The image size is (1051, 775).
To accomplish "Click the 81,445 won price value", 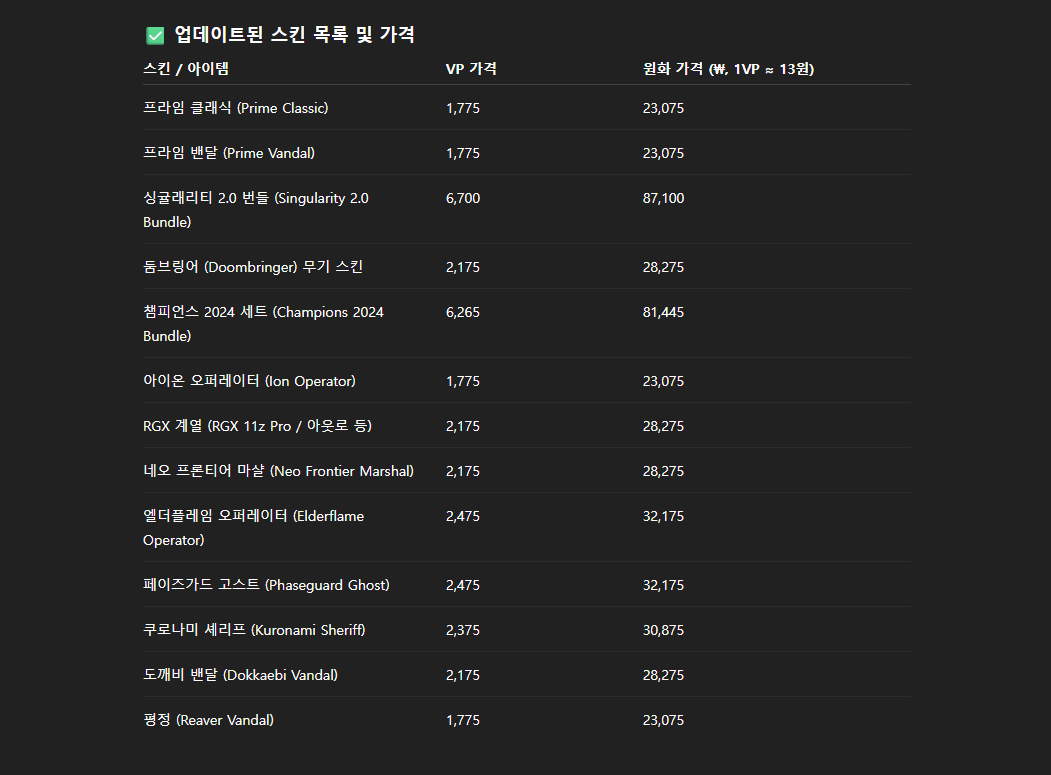I will pyautogui.click(x=663, y=312).
